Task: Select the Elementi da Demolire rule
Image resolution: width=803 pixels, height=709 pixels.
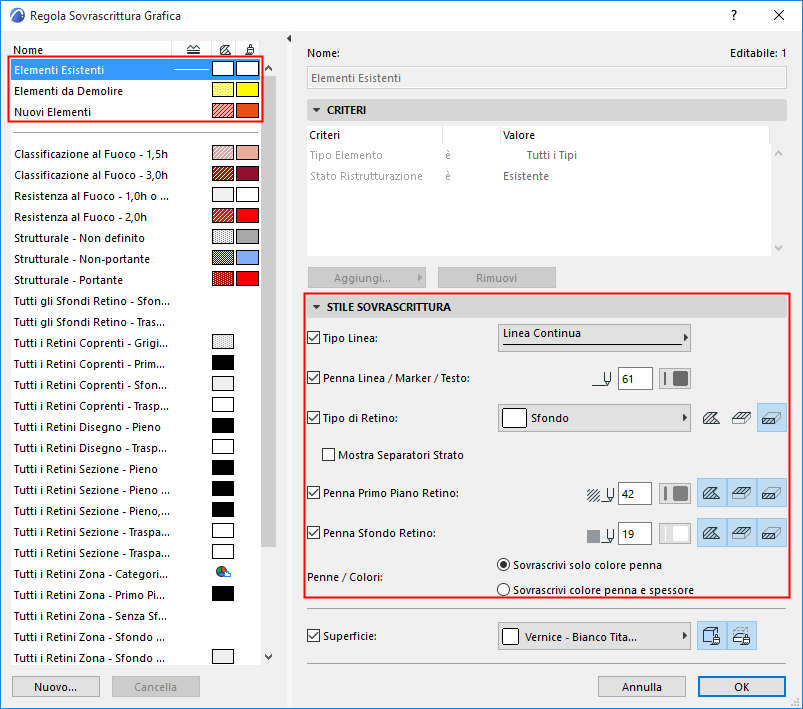Action: pyautogui.click(x=136, y=91)
